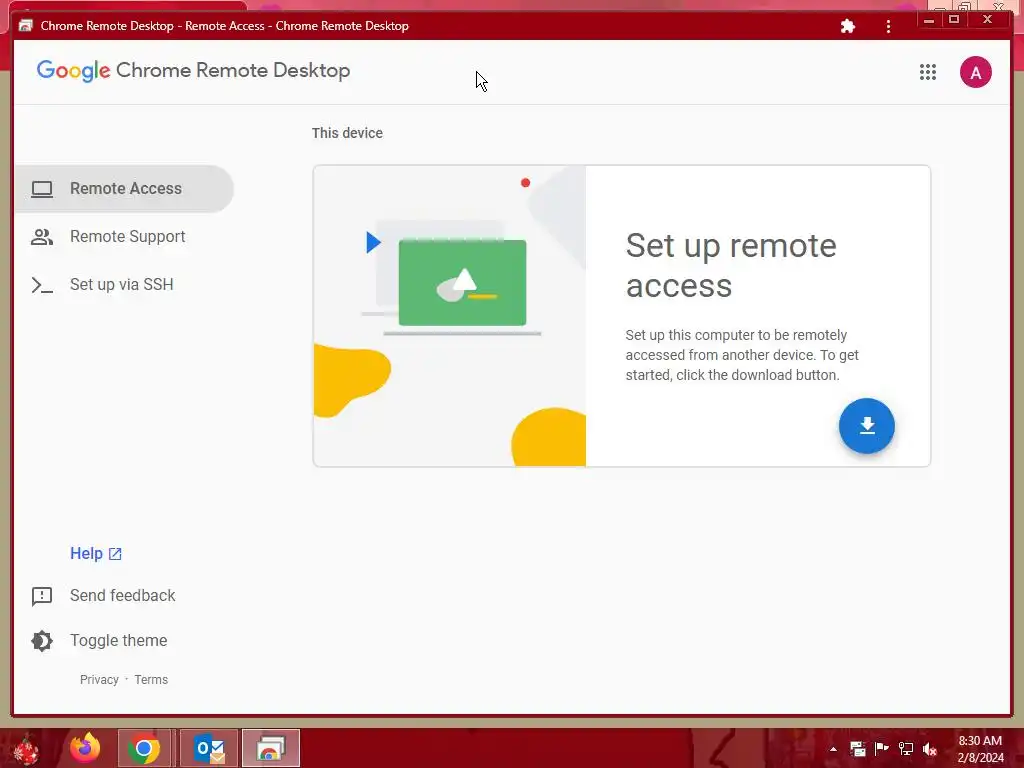The width and height of the screenshot is (1024, 768).
Task: Click the setup illustration image
Action: (x=449, y=316)
